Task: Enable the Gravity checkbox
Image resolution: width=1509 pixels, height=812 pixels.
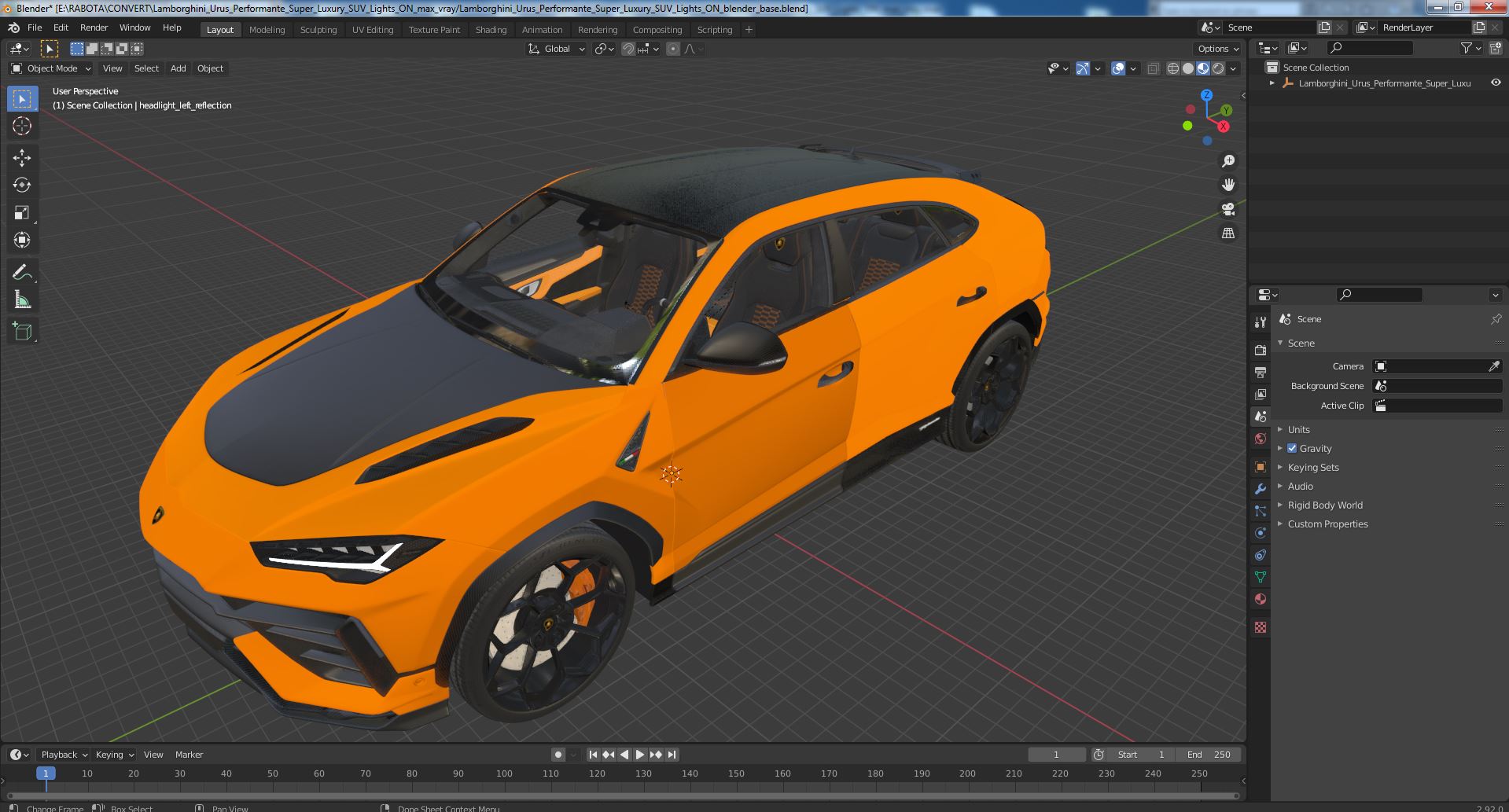Action: (1292, 448)
